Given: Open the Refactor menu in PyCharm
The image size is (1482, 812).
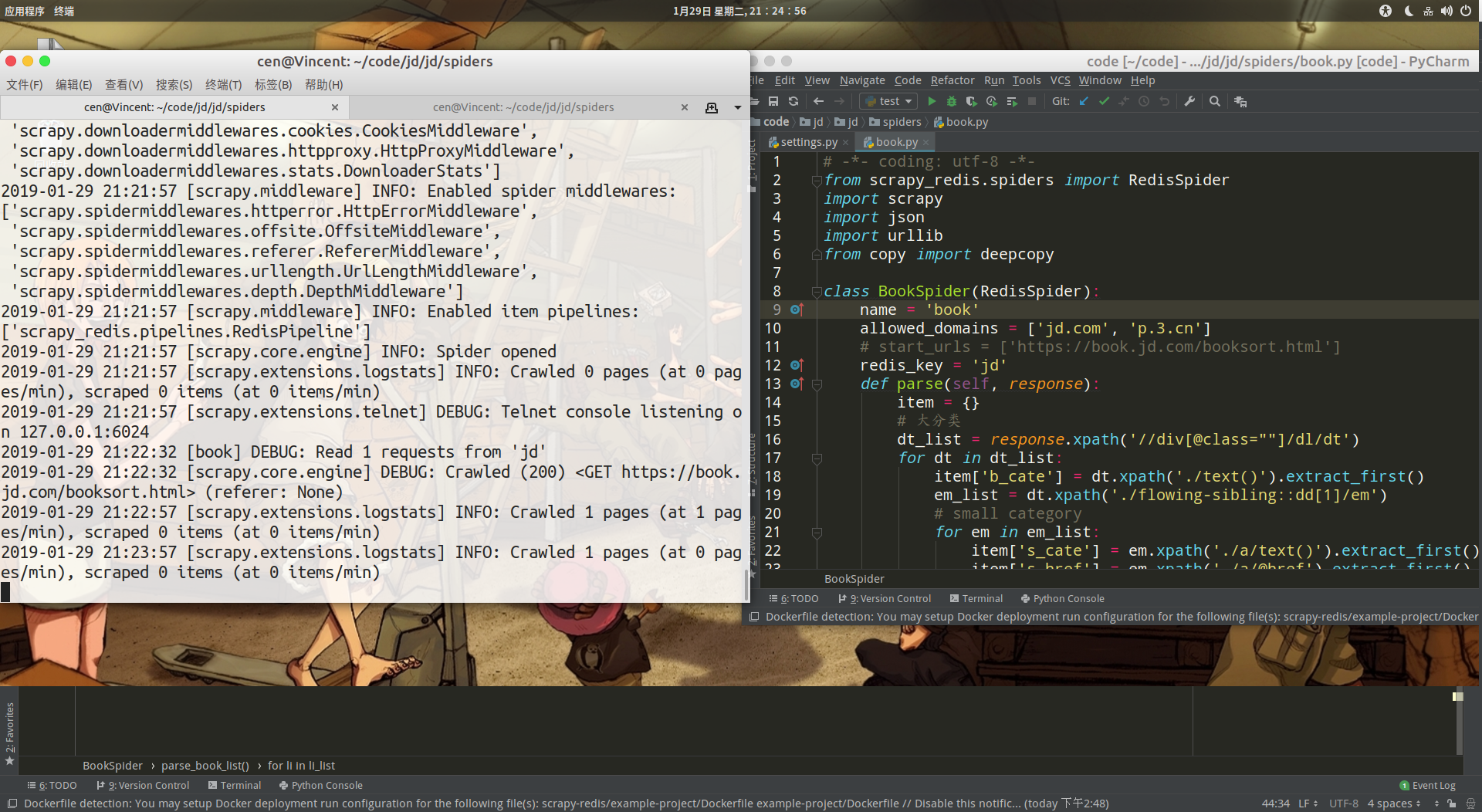Looking at the screenshot, I should [952, 80].
